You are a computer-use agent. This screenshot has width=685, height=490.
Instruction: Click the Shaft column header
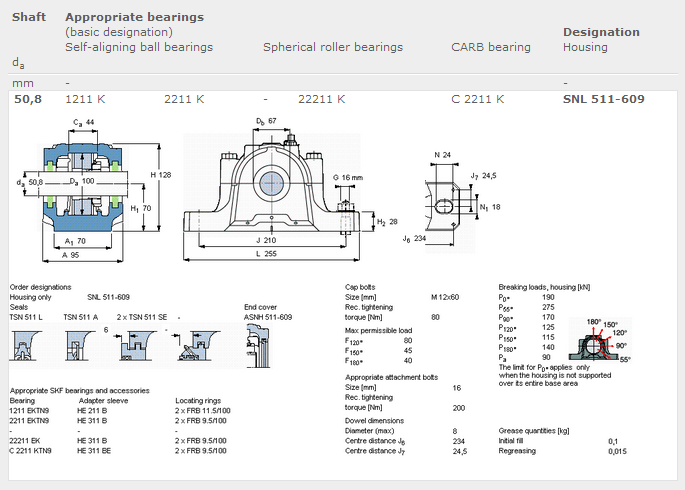[29, 17]
